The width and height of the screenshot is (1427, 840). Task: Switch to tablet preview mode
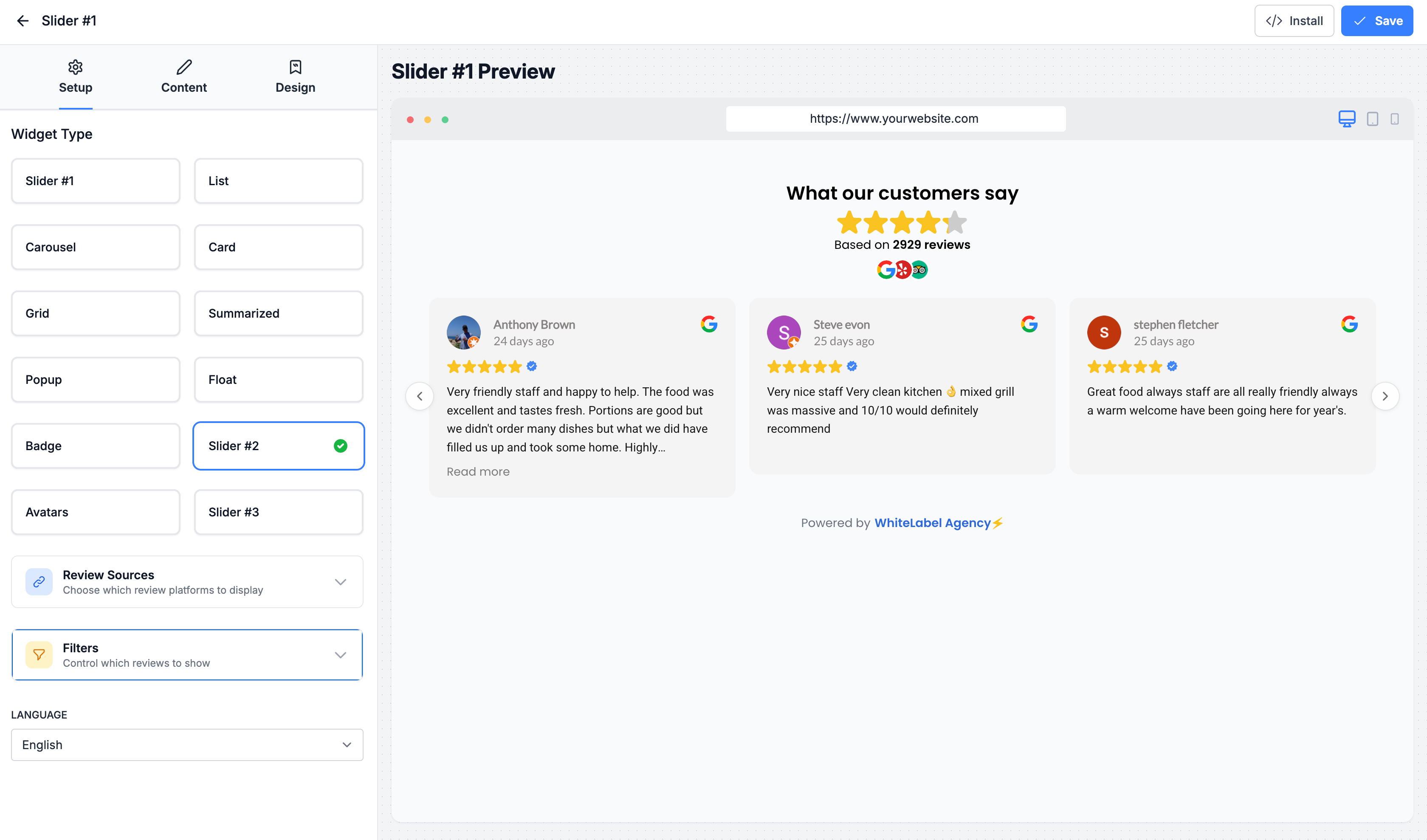(x=1372, y=119)
